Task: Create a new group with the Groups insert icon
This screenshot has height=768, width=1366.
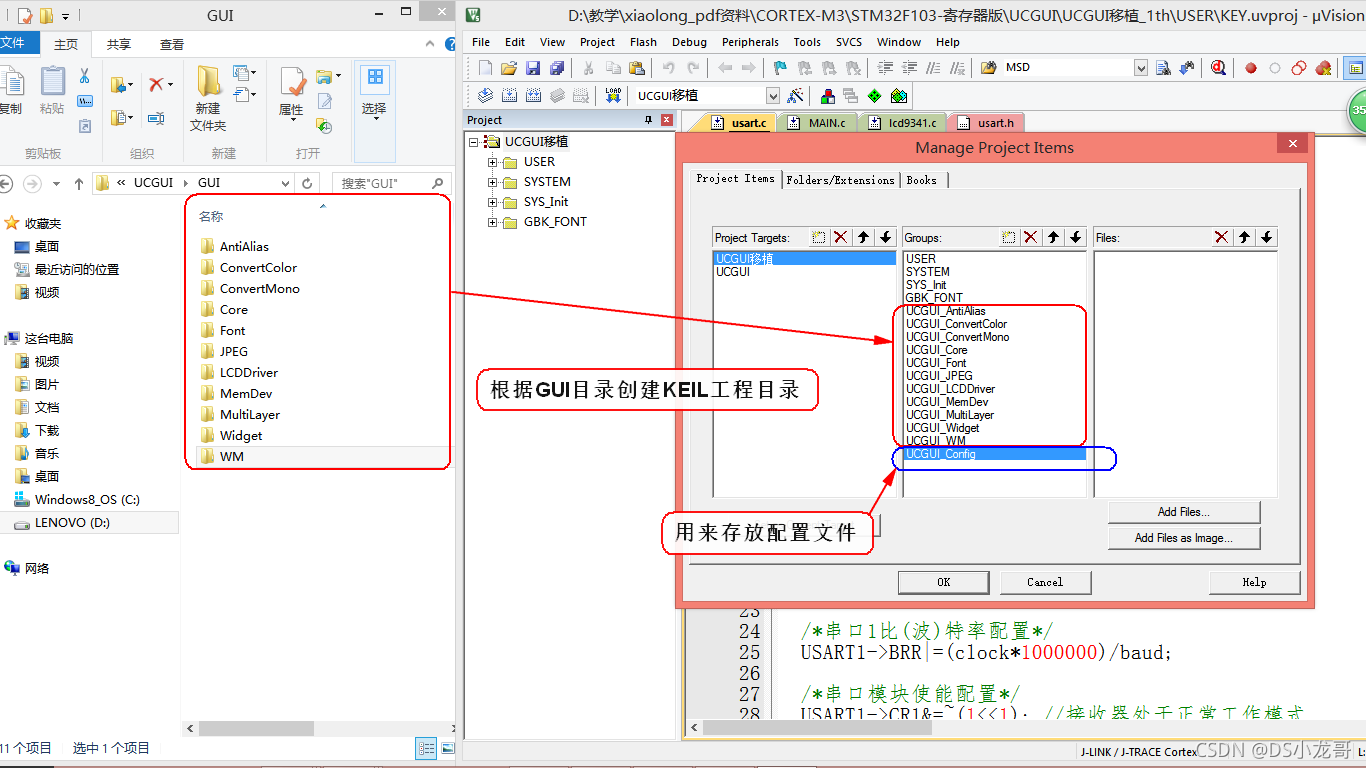Action: coord(1008,237)
